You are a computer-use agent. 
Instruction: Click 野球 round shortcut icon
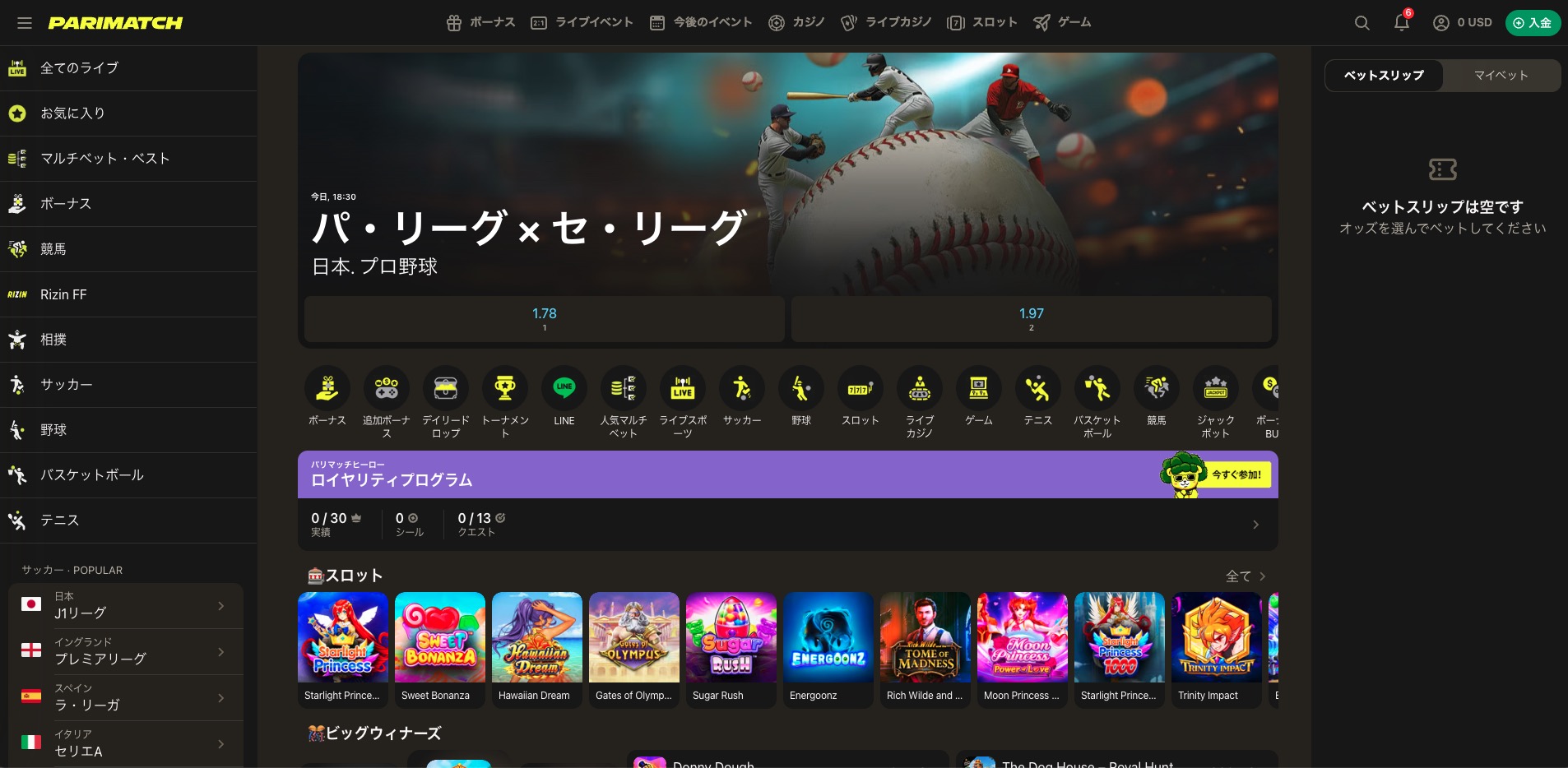(x=801, y=388)
